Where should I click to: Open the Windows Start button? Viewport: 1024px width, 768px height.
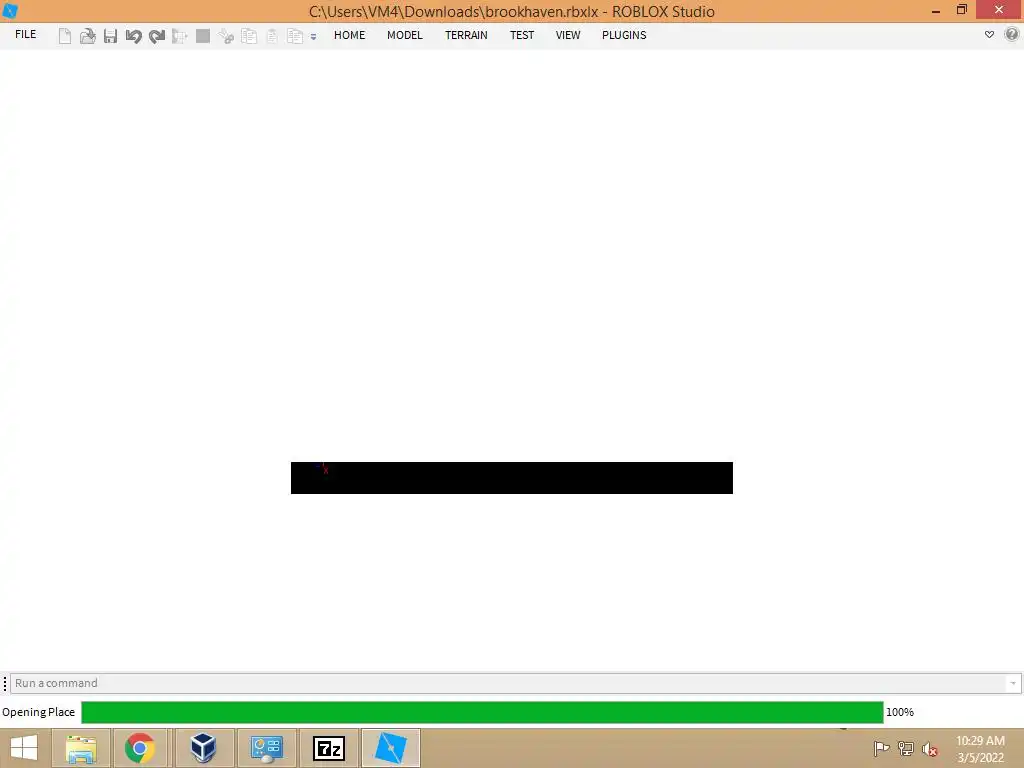pyautogui.click(x=24, y=748)
